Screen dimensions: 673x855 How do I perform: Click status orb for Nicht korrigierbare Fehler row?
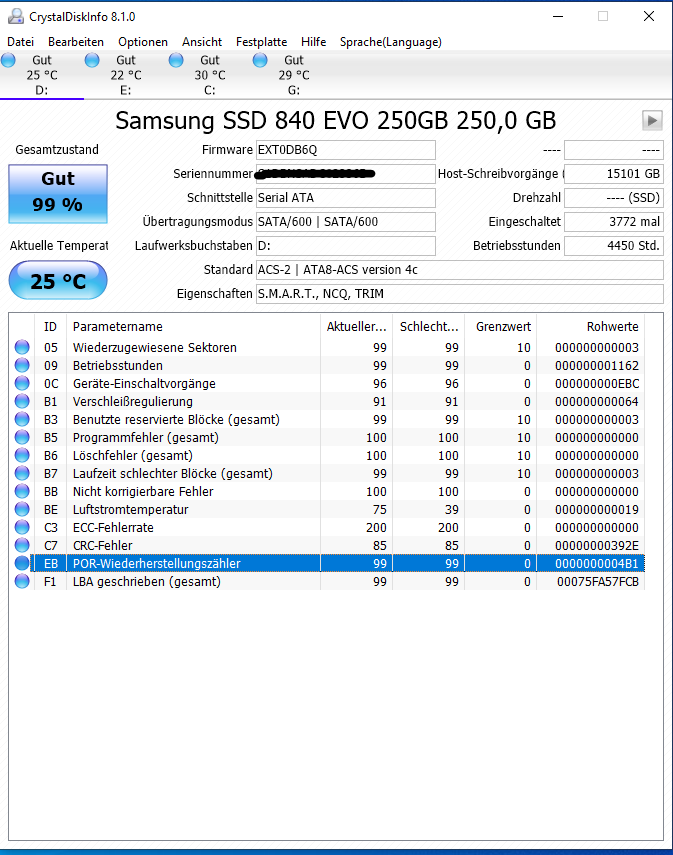[x=22, y=491]
